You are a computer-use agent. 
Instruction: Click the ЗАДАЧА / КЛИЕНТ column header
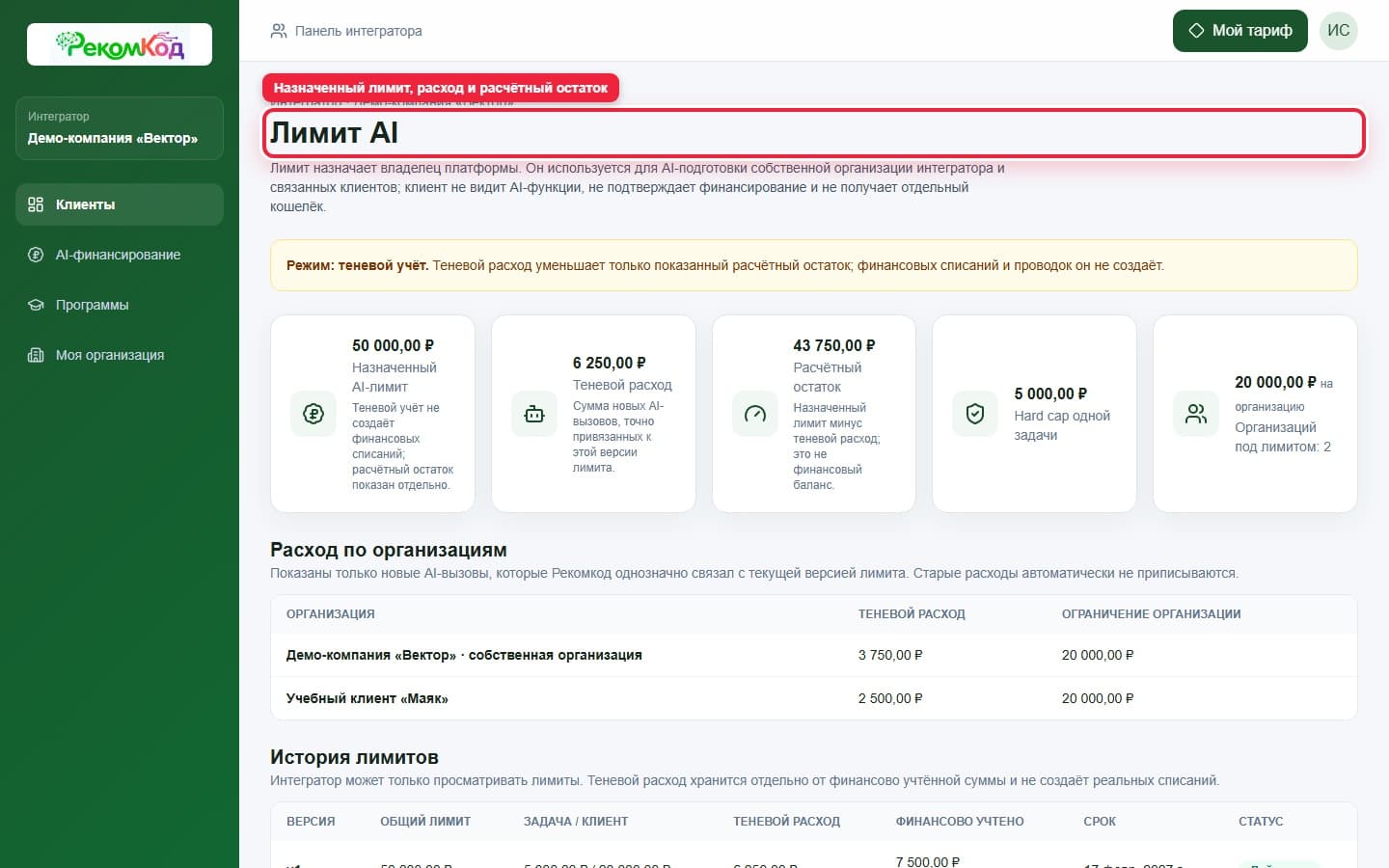pos(576,822)
